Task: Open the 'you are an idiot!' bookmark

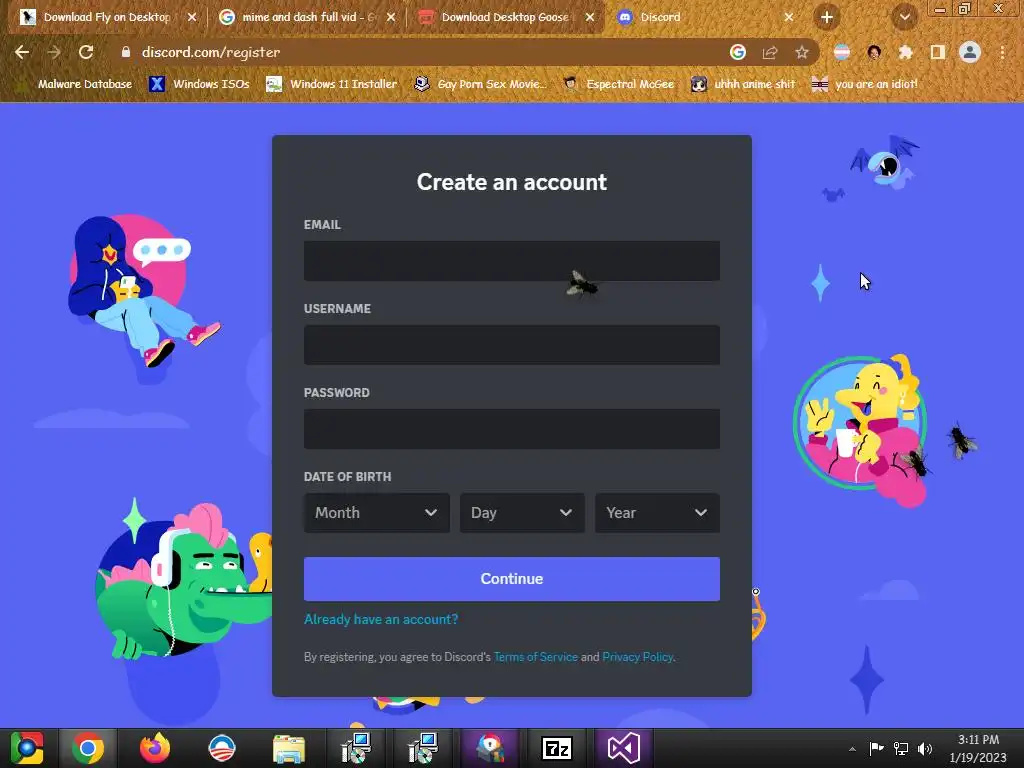Action: click(865, 84)
